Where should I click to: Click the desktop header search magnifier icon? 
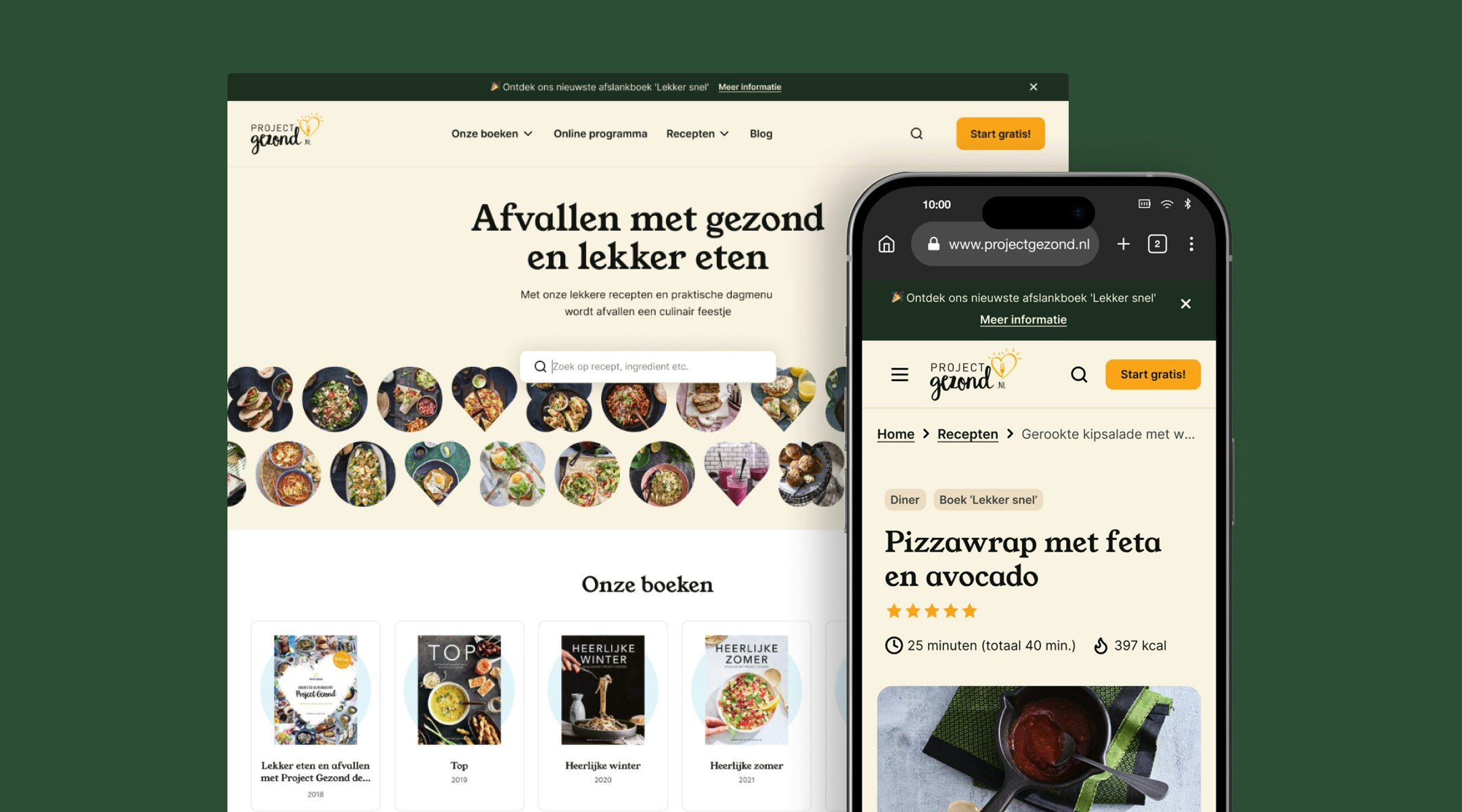(x=916, y=134)
